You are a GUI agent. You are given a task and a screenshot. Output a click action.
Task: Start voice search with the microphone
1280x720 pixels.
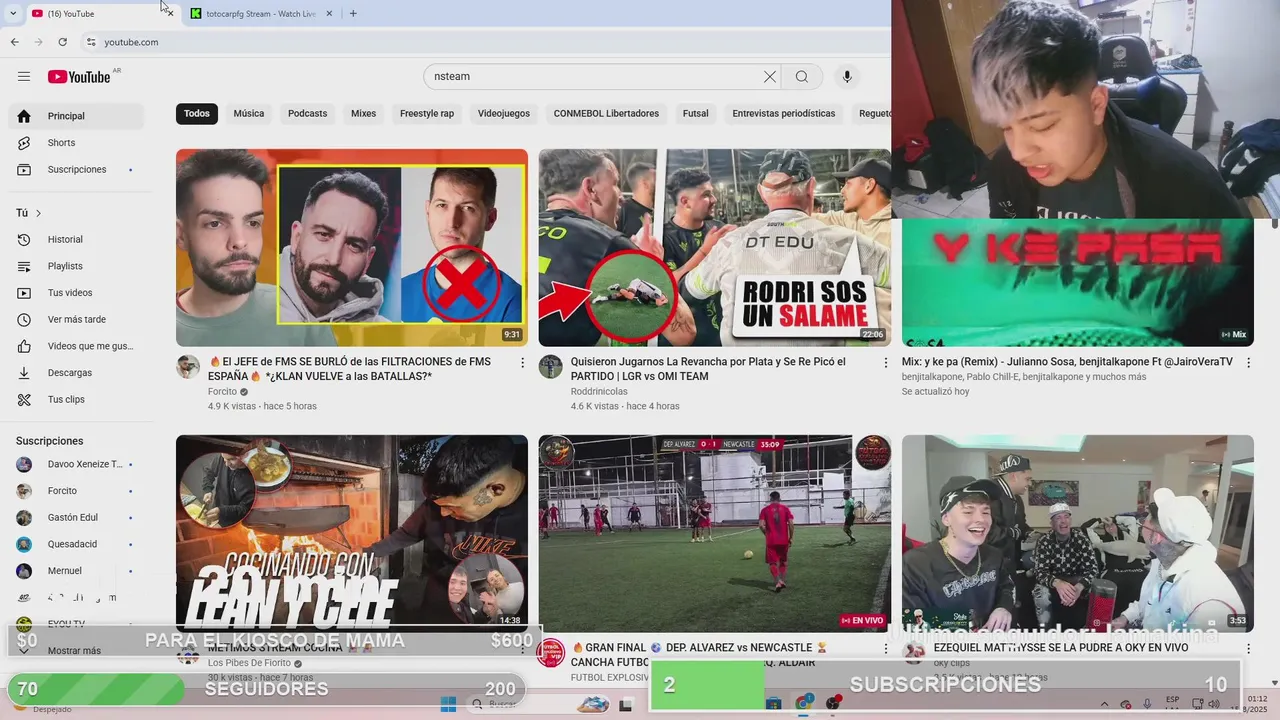click(847, 77)
